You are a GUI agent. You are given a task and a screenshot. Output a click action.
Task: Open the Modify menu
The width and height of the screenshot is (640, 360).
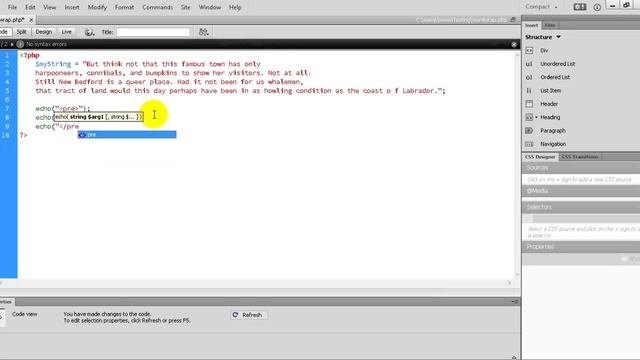click(x=97, y=7)
